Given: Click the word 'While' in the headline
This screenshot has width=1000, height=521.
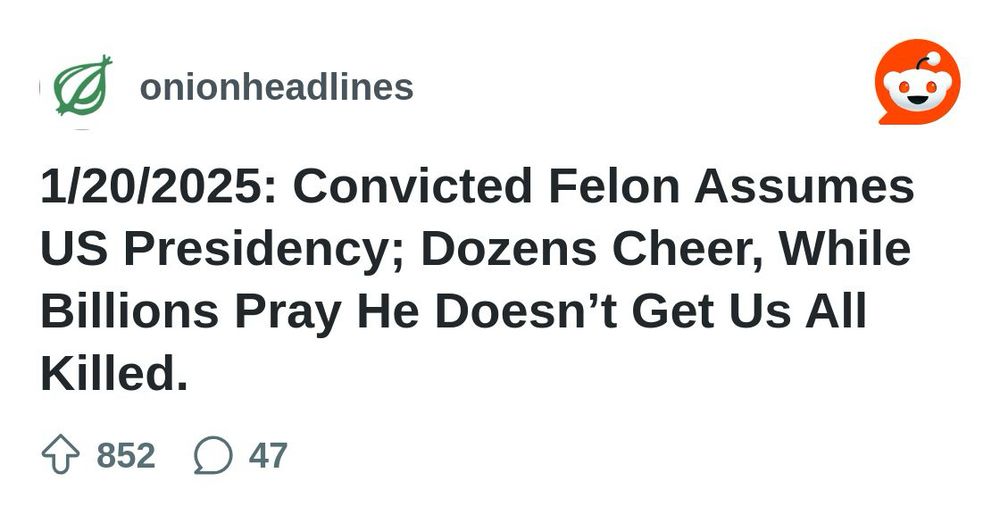Looking at the screenshot, I should click(x=850, y=249).
